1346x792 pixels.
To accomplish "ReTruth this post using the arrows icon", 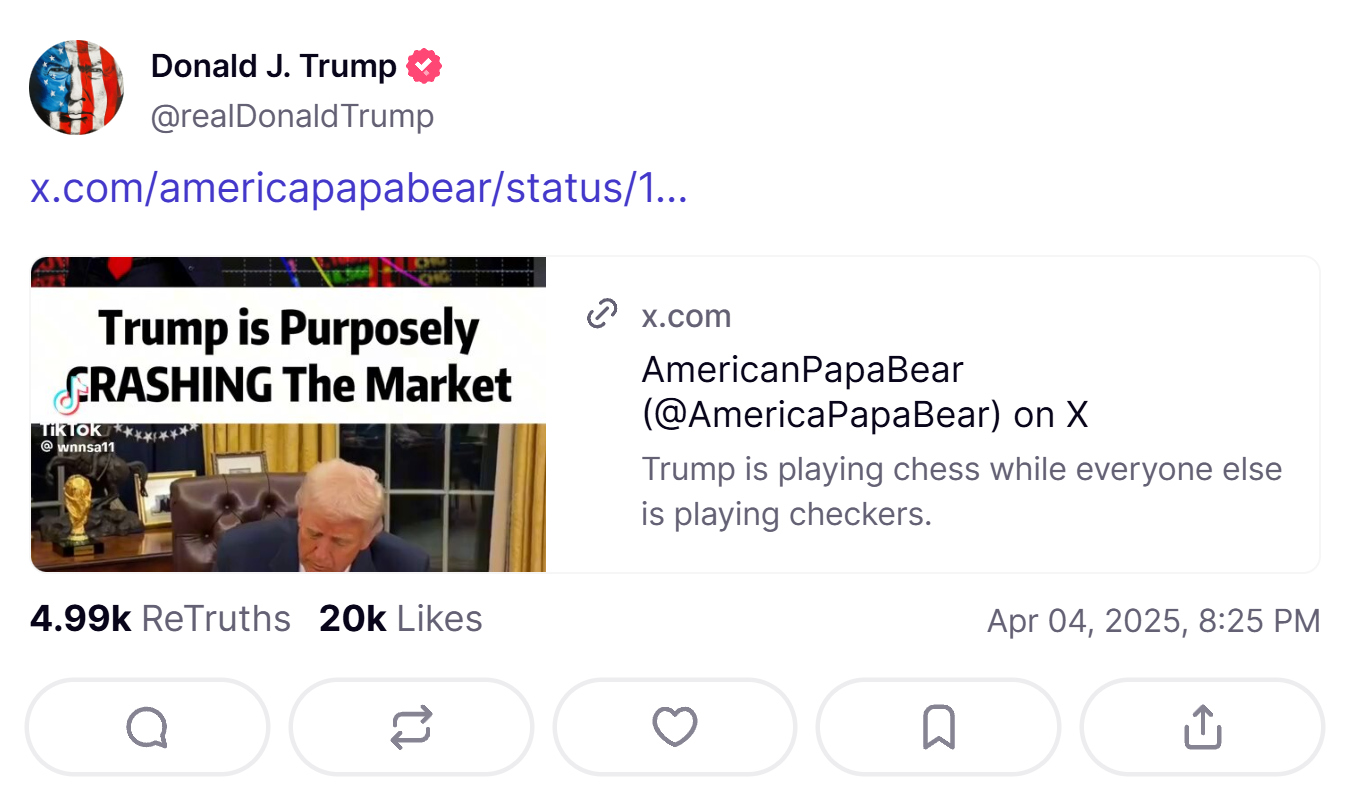I will point(411,727).
